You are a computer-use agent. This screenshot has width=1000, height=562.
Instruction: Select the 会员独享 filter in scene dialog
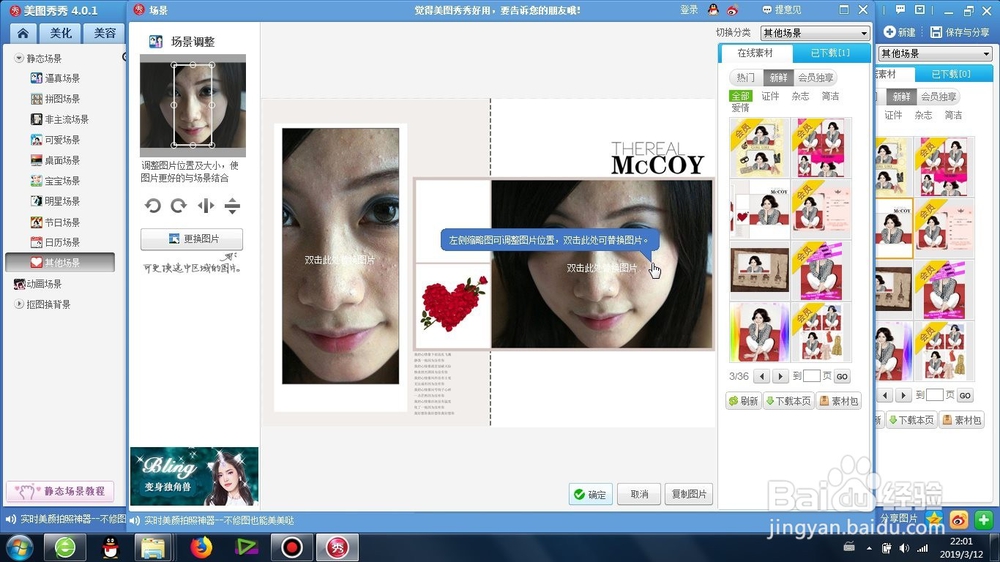[x=815, y=77]
